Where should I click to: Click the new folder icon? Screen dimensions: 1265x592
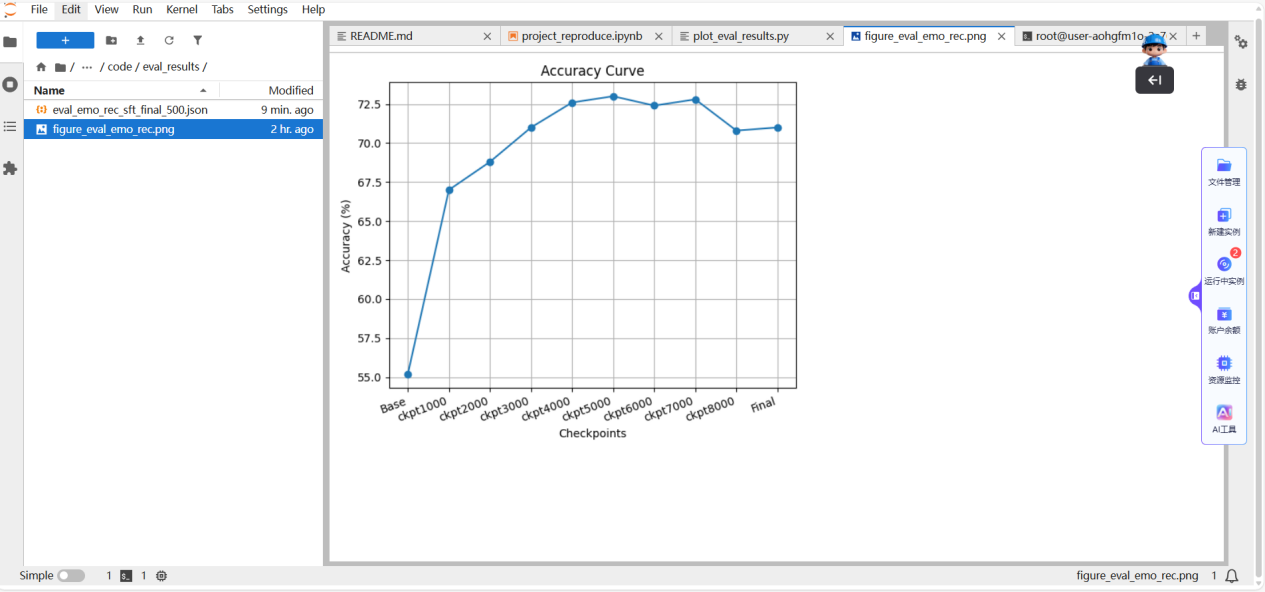(x=111, y=41)
